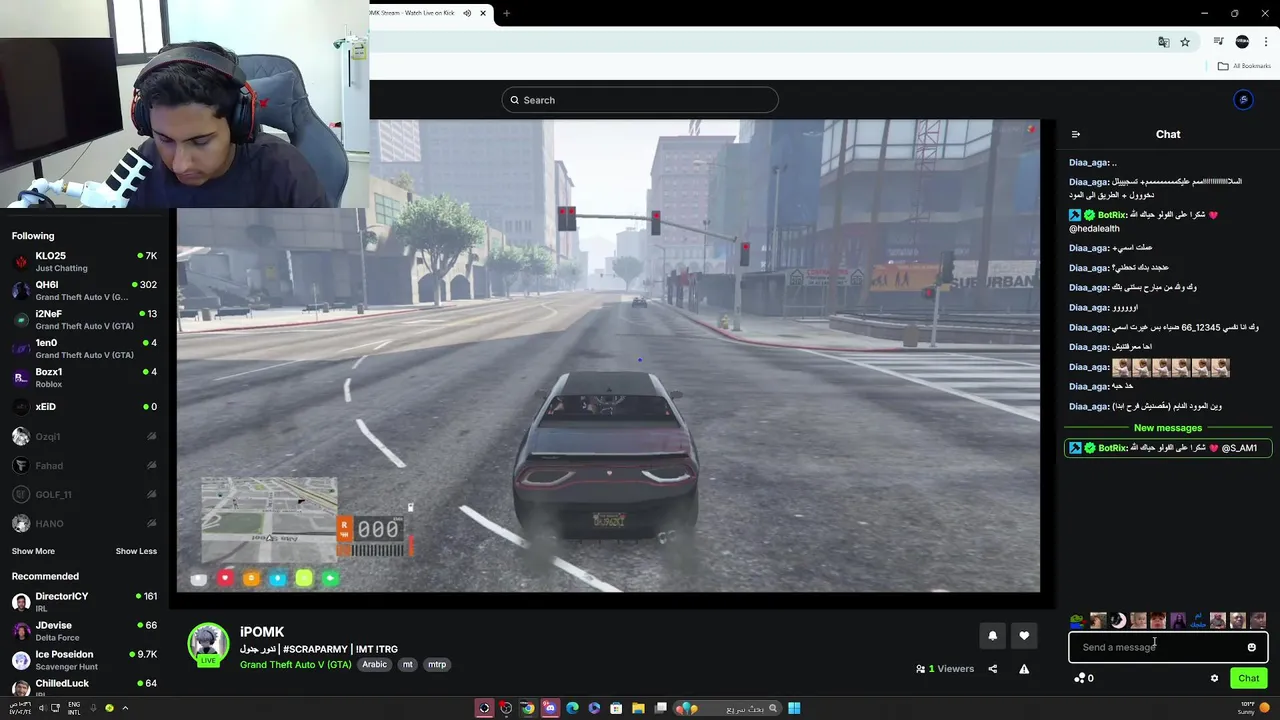Open the media control icon in Chrome toolbar
The height and width of the screenshot is (720, 1280).
pos(1218,42)
